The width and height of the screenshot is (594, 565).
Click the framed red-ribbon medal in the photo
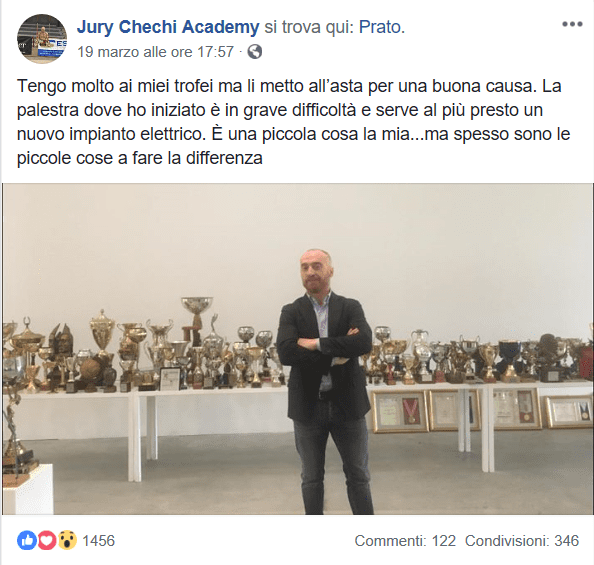[x=400, y=411]
